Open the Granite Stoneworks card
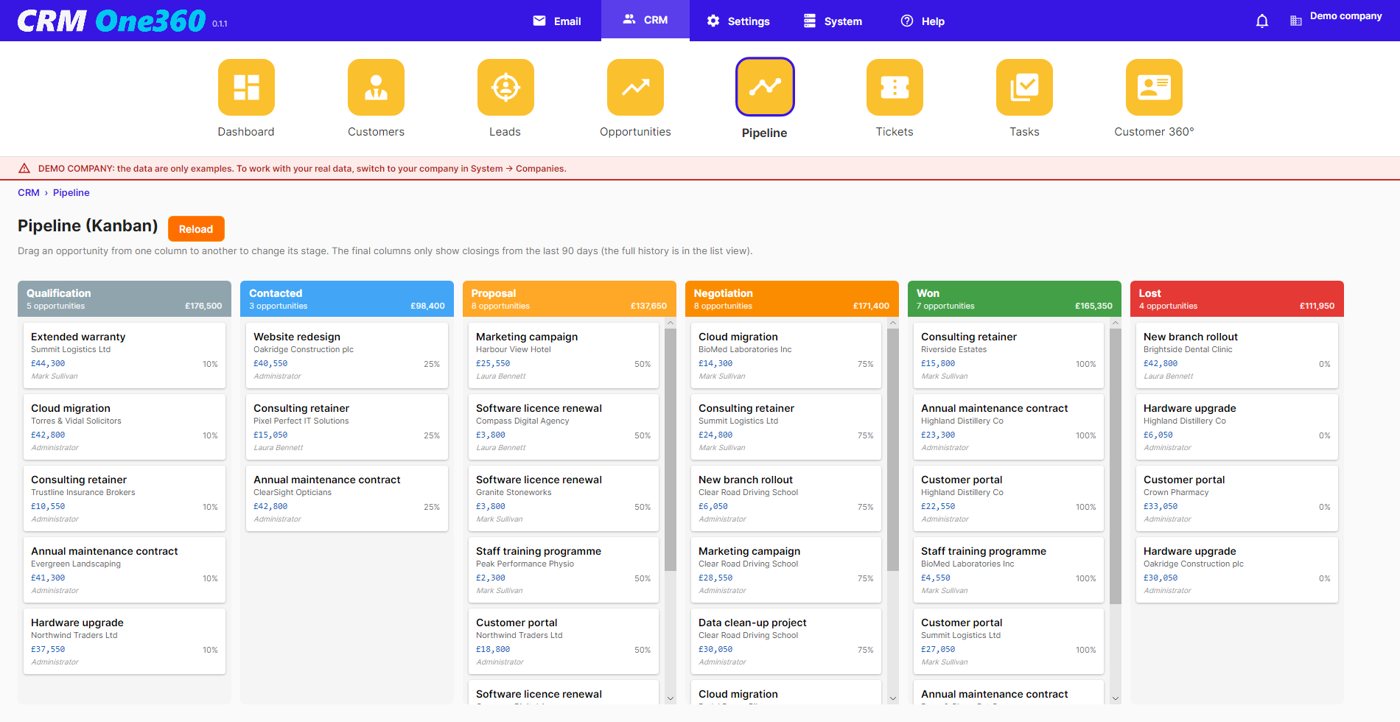Screen dimensions: 1400x722 click(x=564, y=498)
